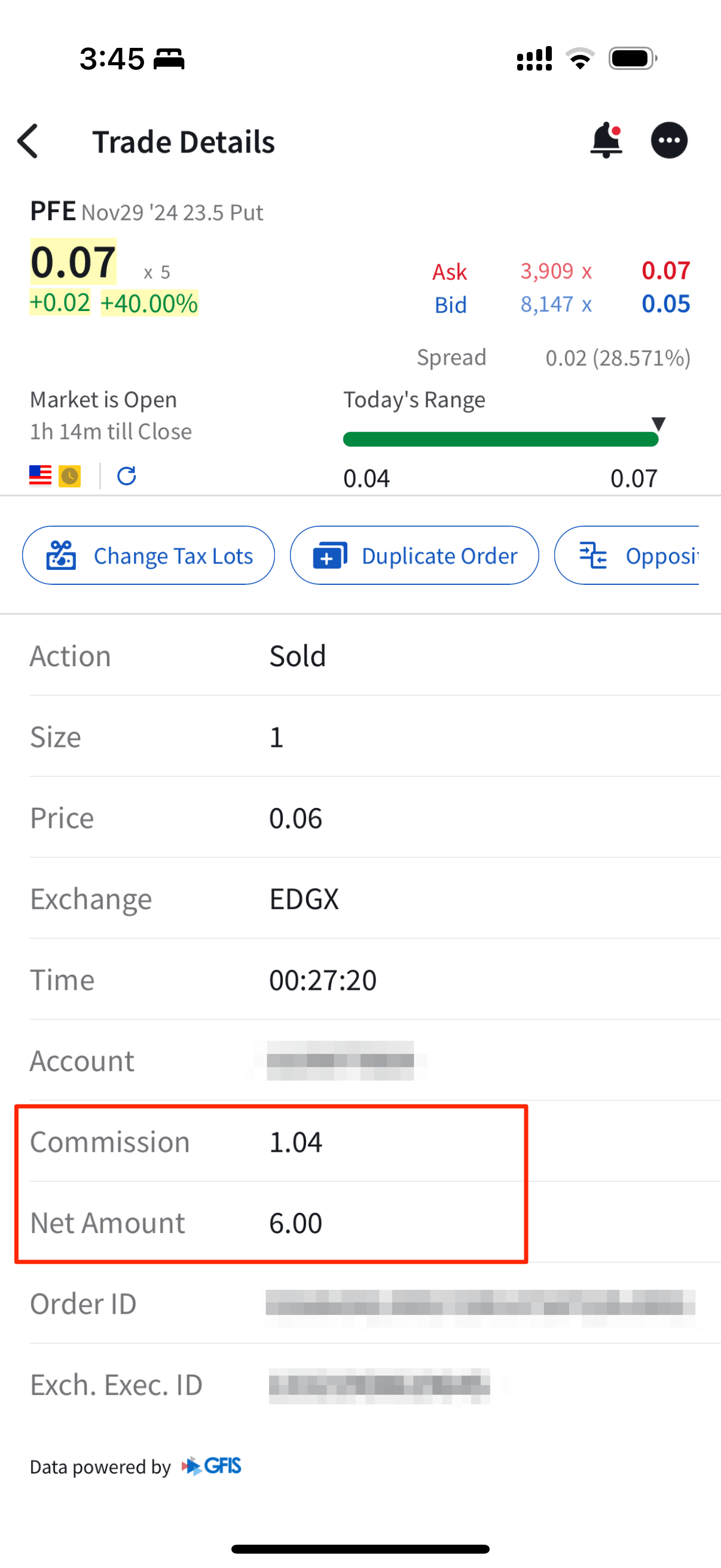The height and width of the screenshot is (1568, 721).
Task: Tap the range marker triangle
Action: coord(658,423)
